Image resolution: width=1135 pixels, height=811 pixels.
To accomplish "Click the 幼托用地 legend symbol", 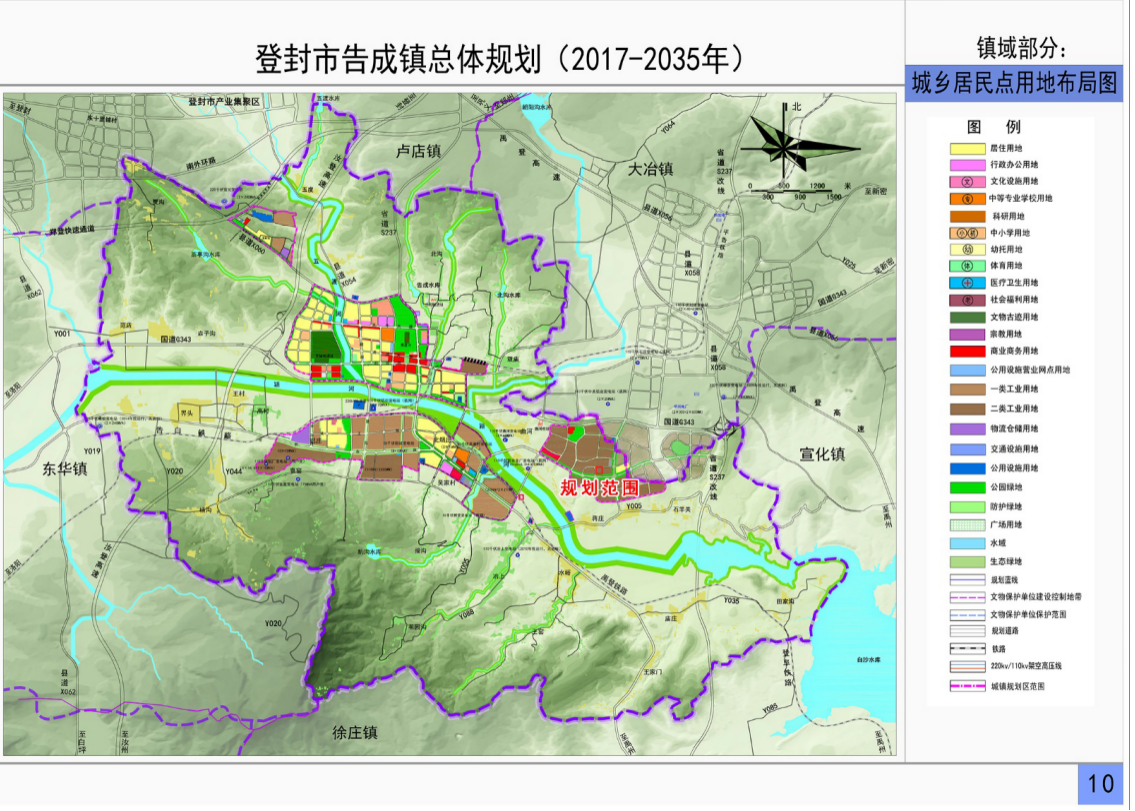I will 967,250.
